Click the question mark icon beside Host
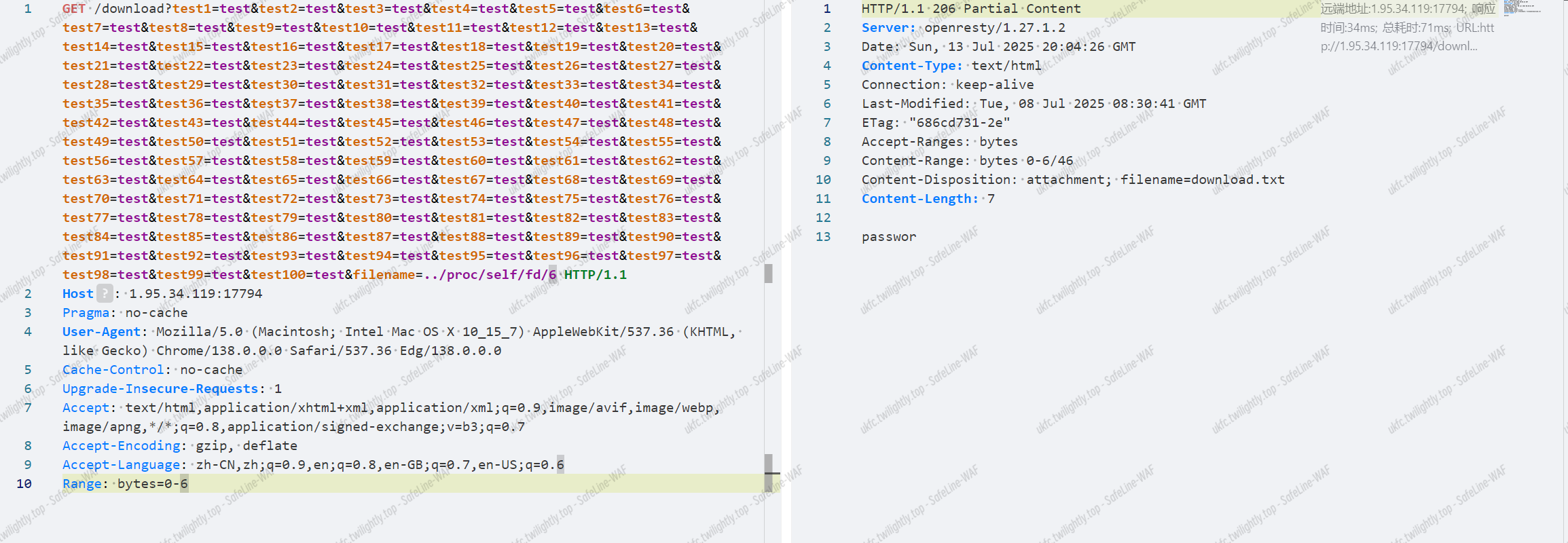This screenshot has width=1568, height=543. tap(105, 293)
